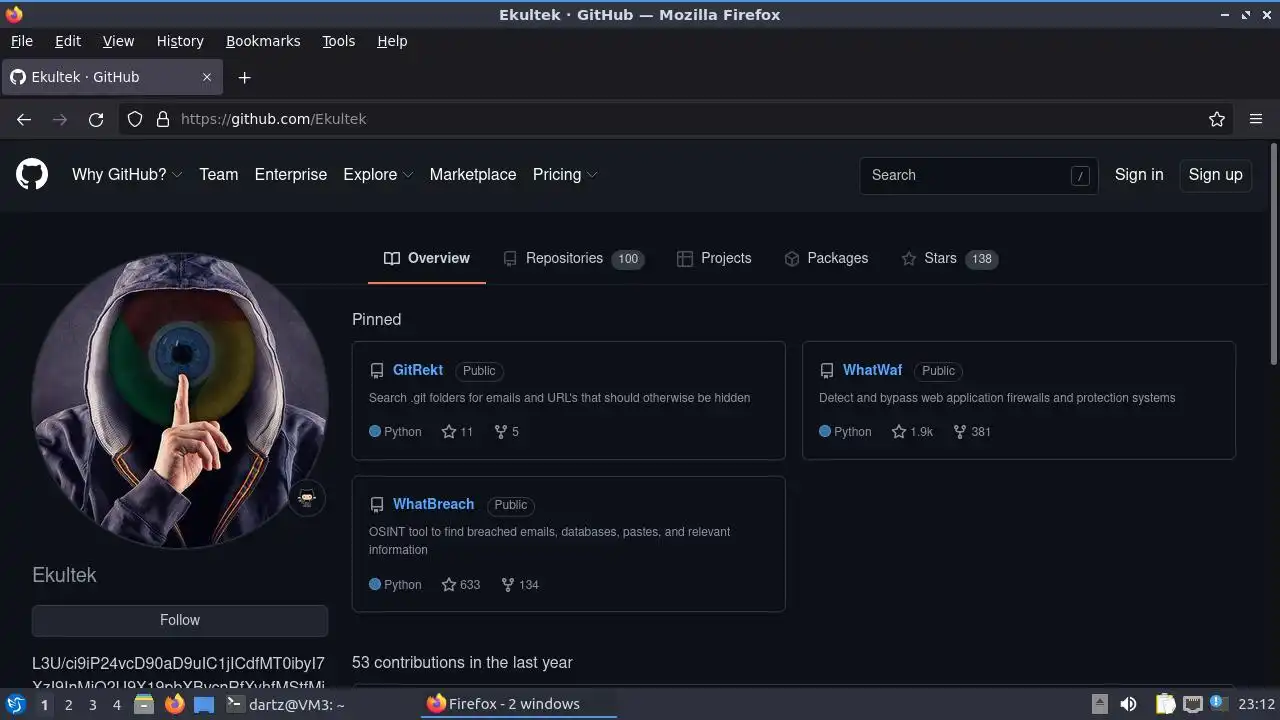Open WhatBreach forks showing 134

click(x=519, y=585)
